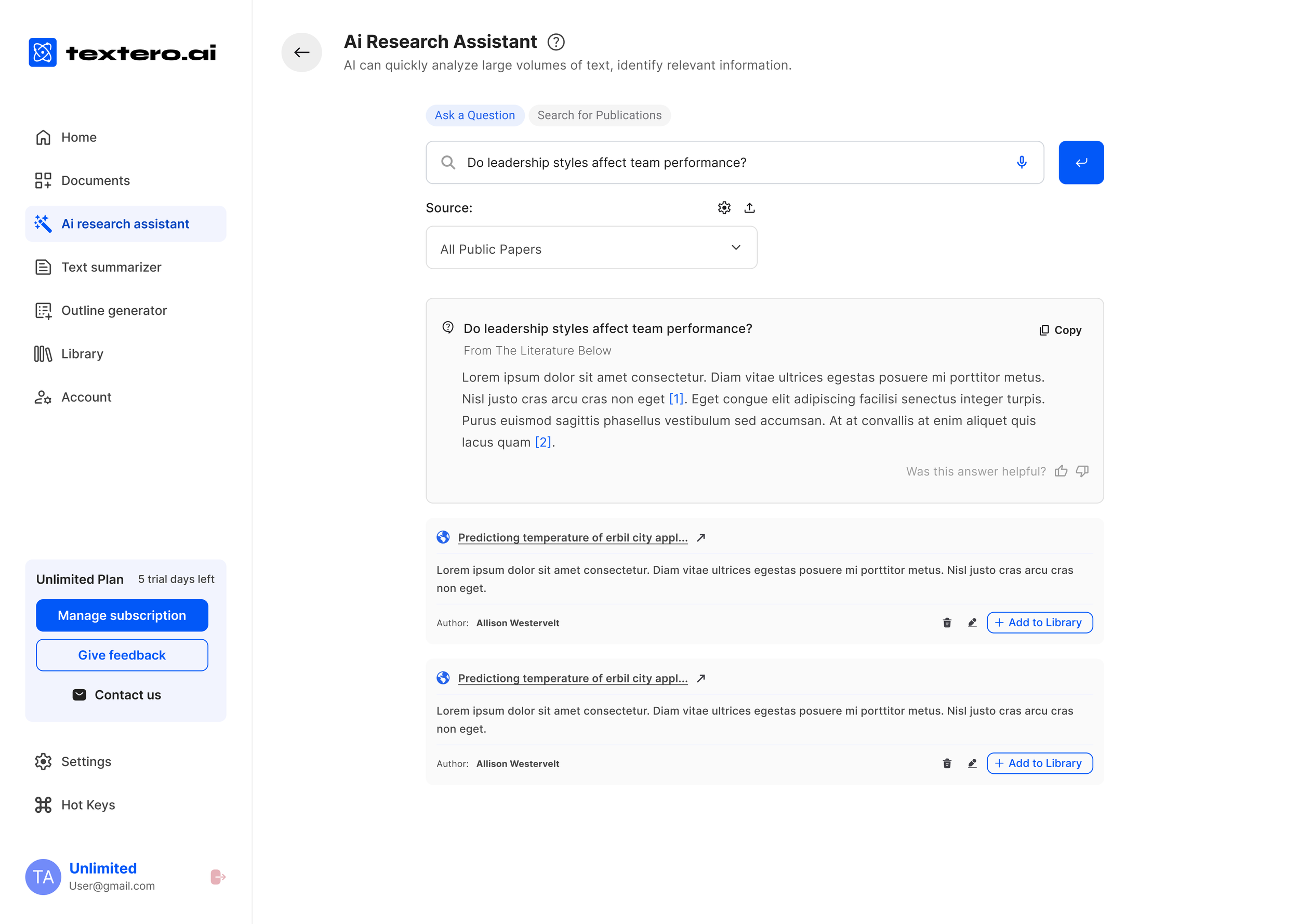Open source settings gear icon

[724, 208]
